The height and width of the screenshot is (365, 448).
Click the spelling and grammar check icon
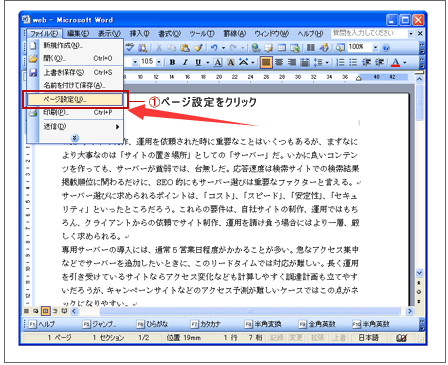[129, 48]
